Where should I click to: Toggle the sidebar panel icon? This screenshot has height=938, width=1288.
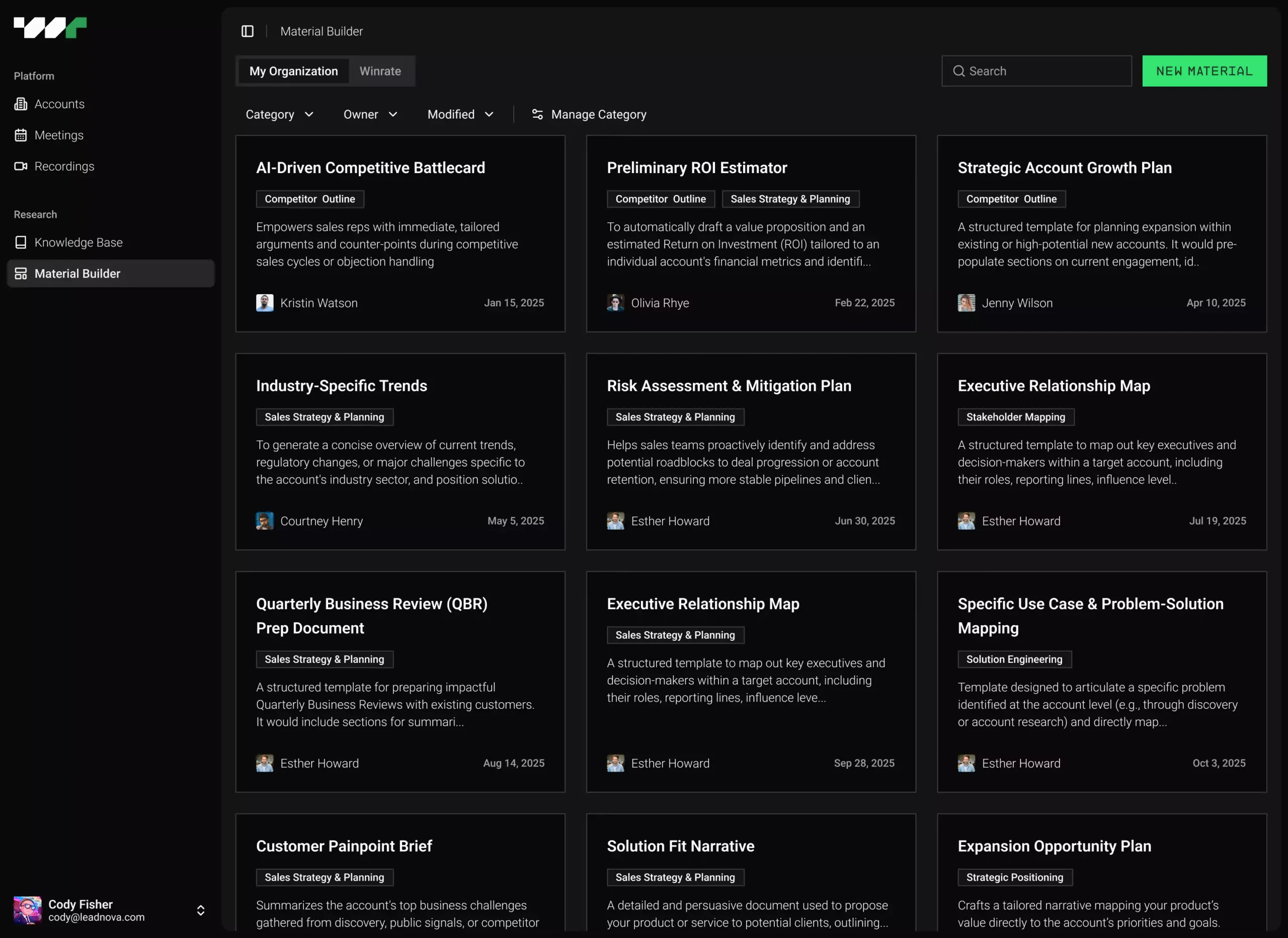247,31
